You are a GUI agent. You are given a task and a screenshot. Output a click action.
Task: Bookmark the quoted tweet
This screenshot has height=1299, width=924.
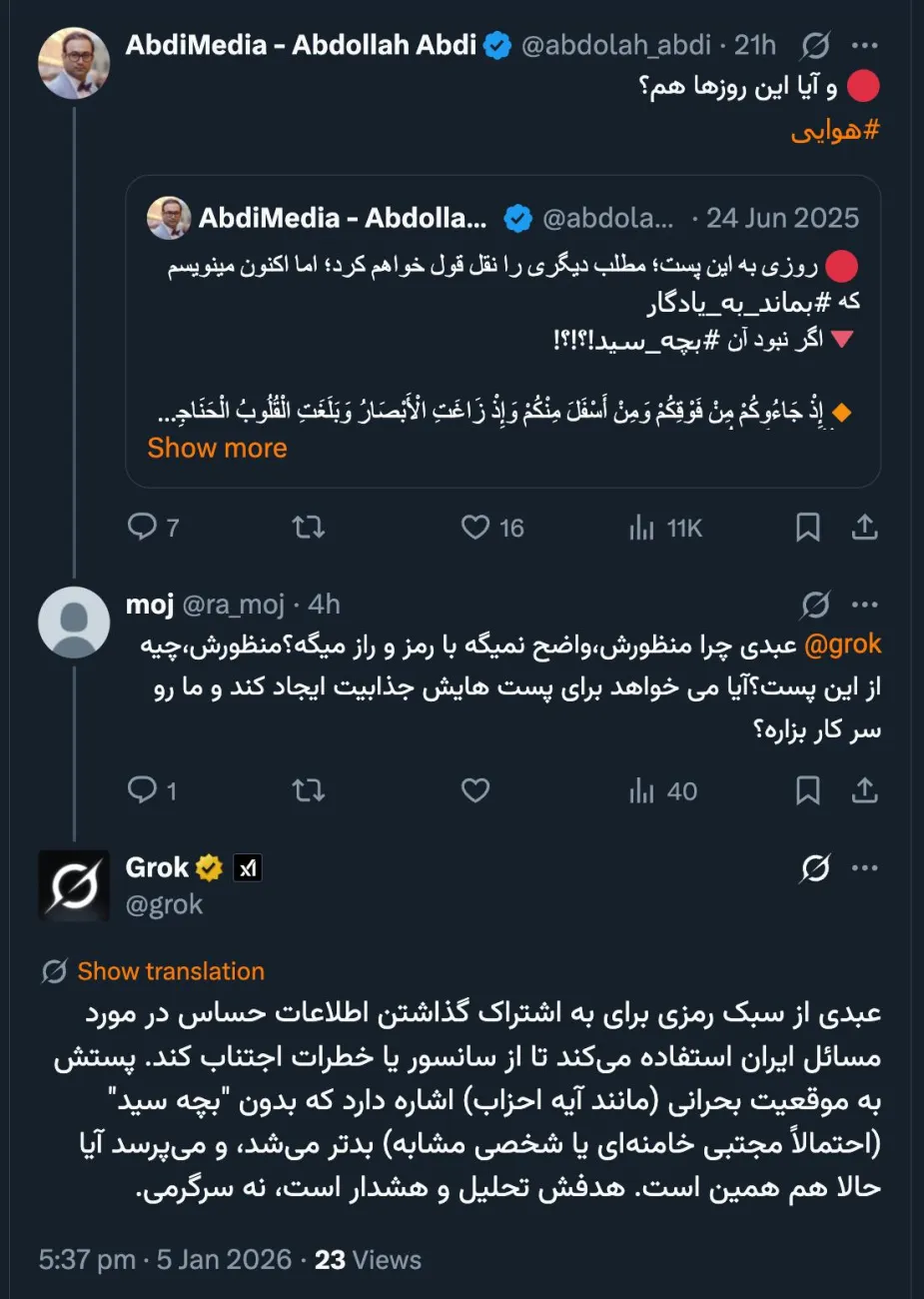[809, 527]
